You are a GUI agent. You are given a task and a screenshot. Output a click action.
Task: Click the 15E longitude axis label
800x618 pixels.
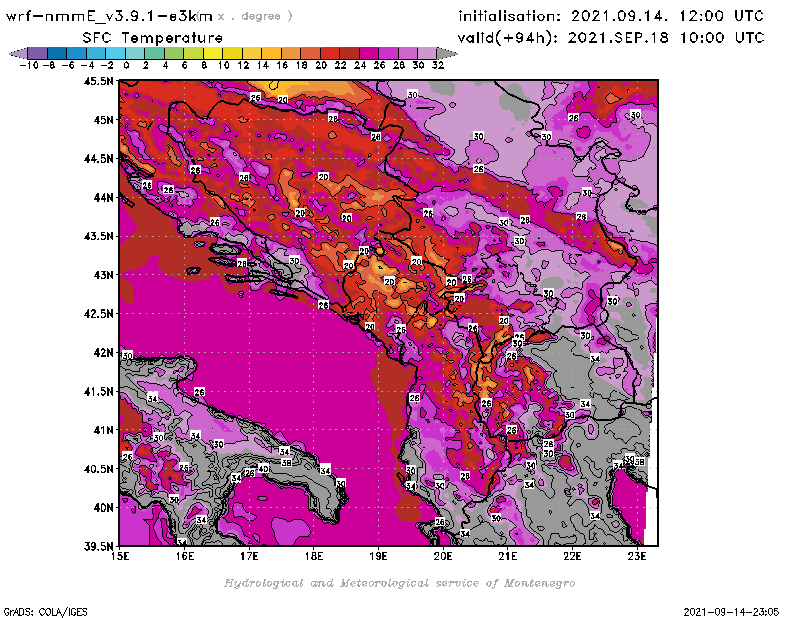(x=120, y=556)
